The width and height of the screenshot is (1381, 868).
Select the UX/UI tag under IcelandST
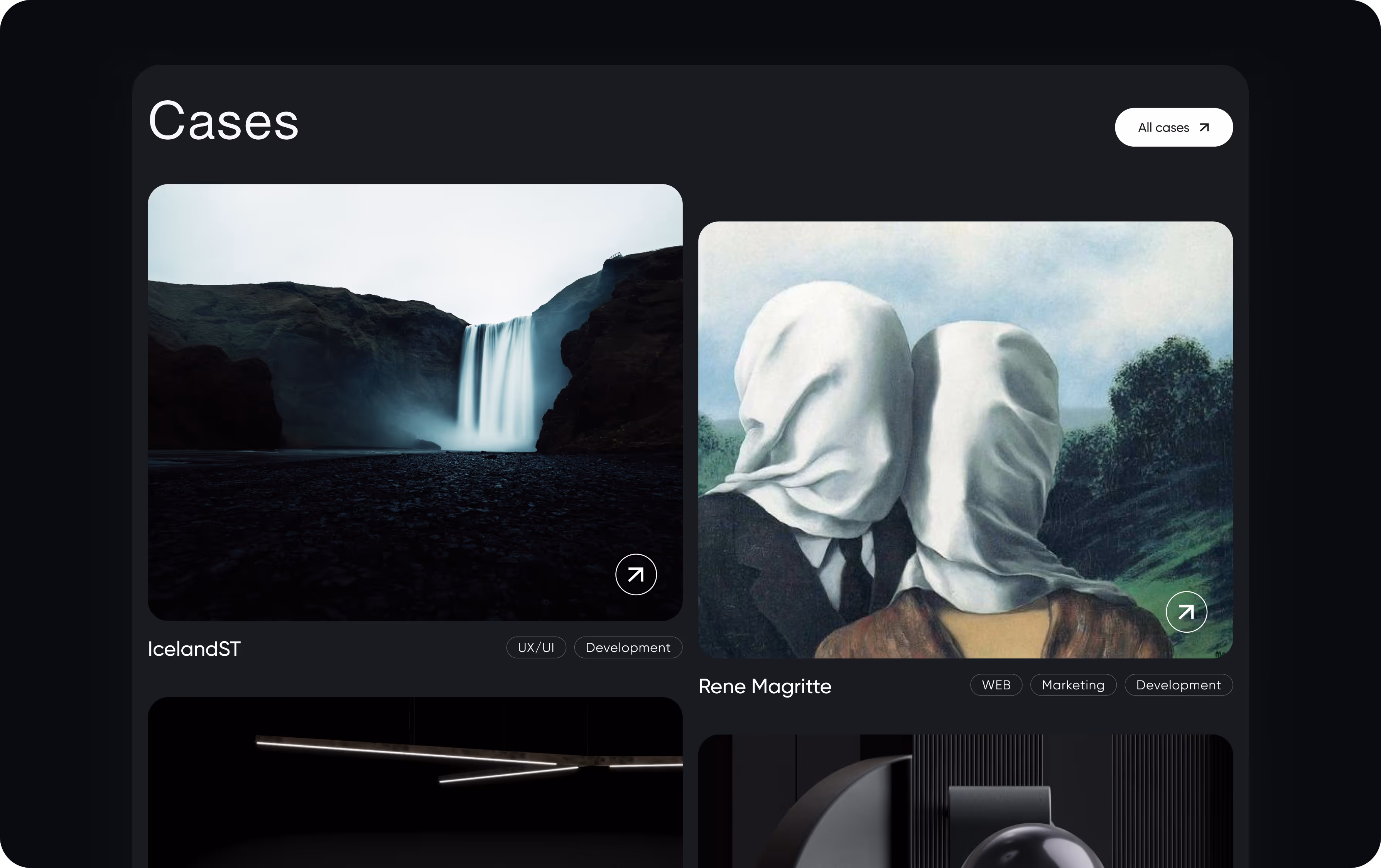coord(536,648)
